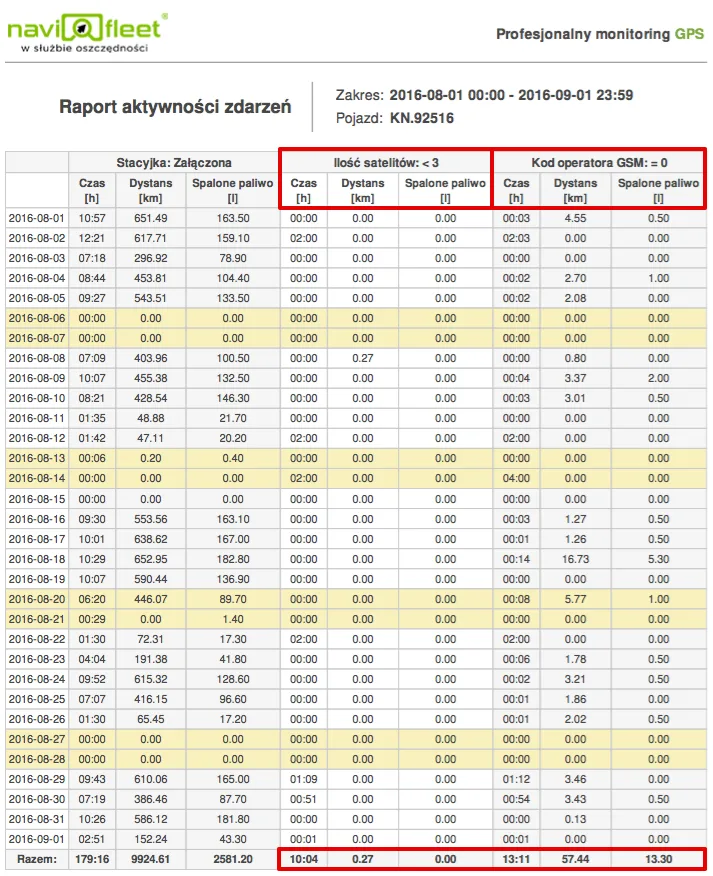This screenshot has height=876, width=713.
Task: Select the date range '2016-08-01 00:00 - 2016-09-01 23:59'
Action: (x=511, y=95)
